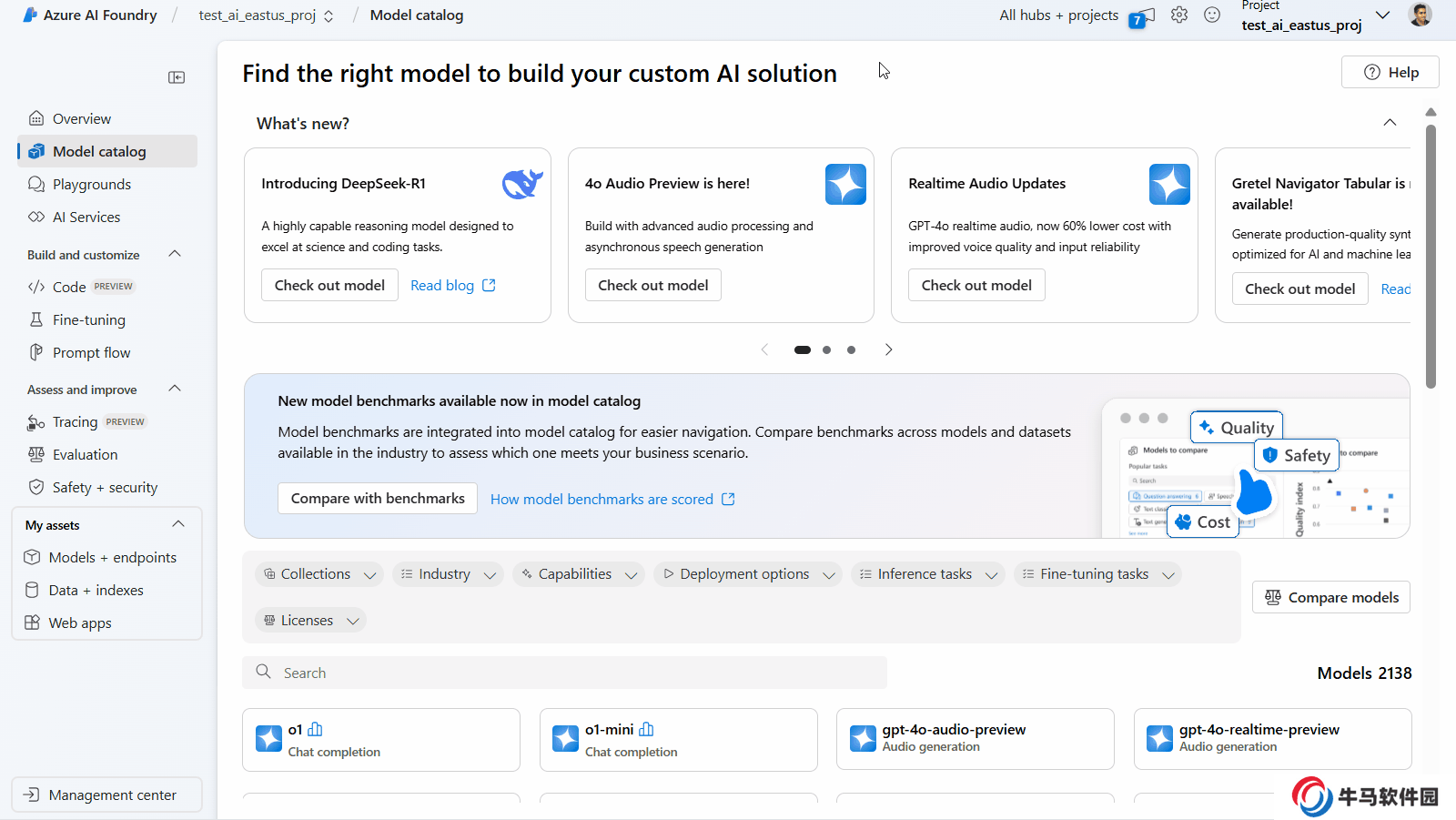Select the third carousel page dot

851,349
